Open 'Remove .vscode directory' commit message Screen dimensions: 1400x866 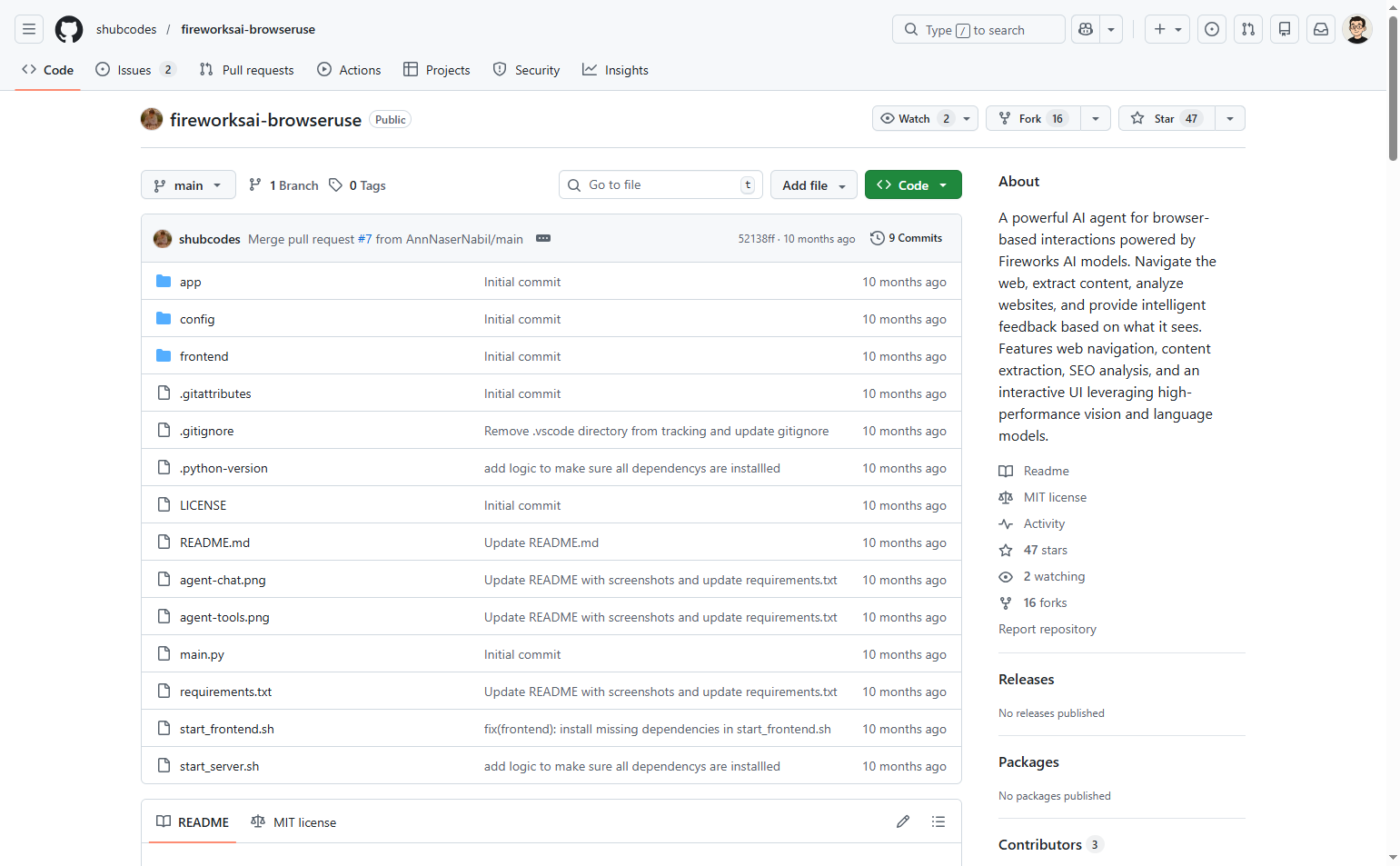click(656, 431)
